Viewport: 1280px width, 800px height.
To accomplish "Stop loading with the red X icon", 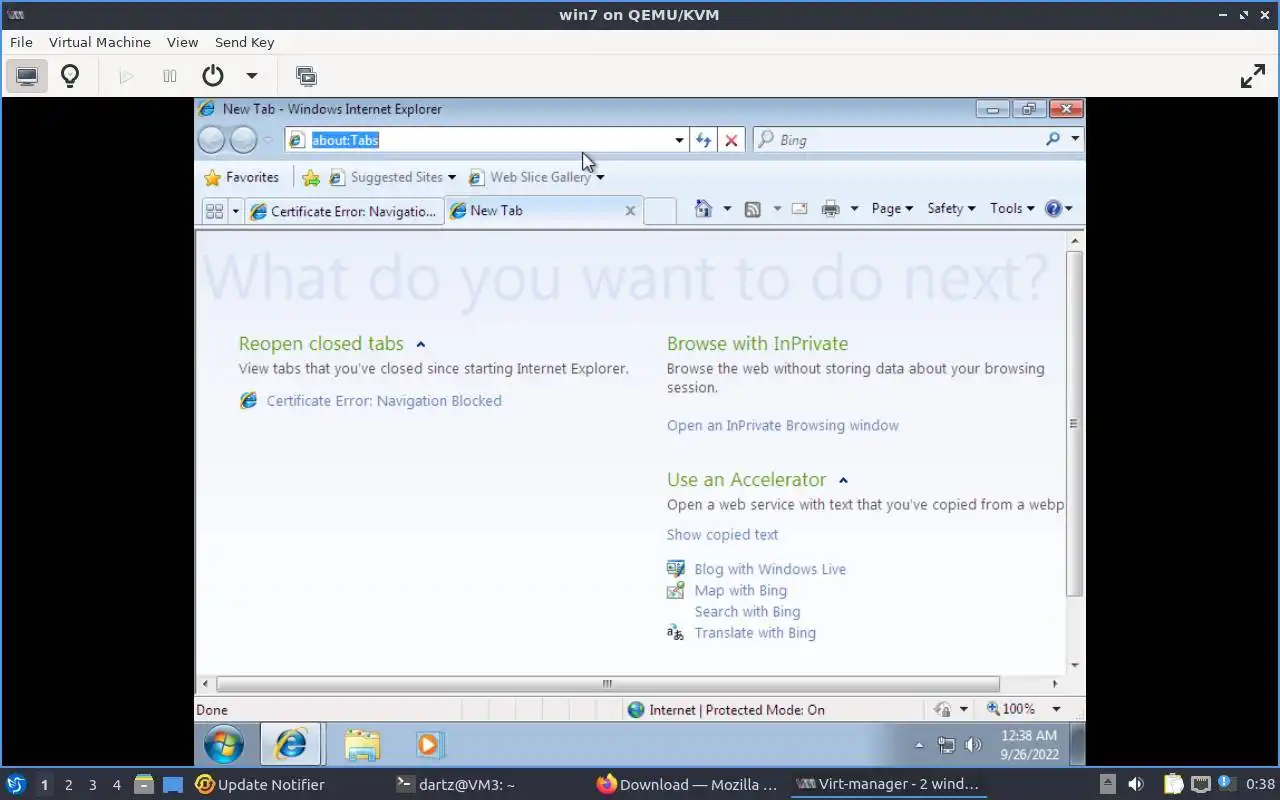I will [x=731, y=140].
